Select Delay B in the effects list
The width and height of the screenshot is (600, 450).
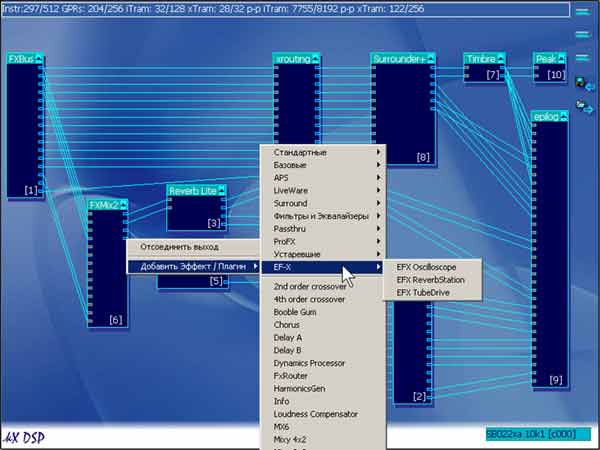tap(323, 350)
